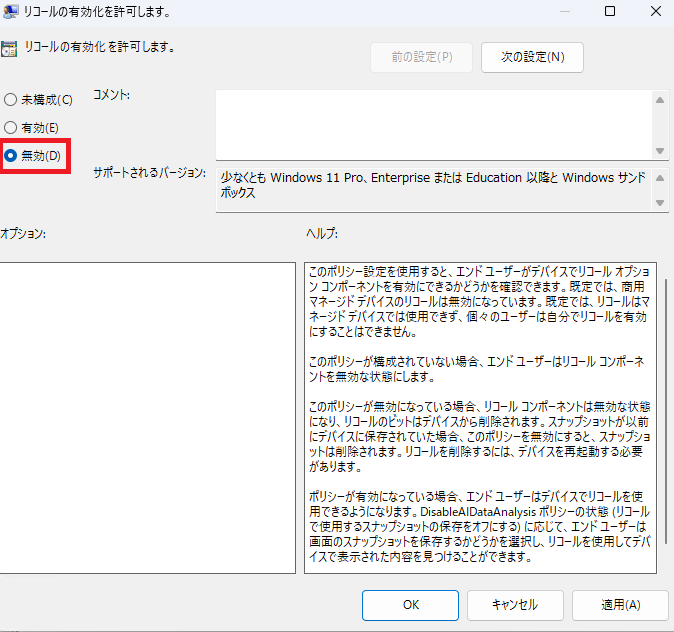The height and width of the screenshot is (632, 674).
Task: Click the policy setting icon beside heading
Action: pyautogui.click(x=9, y=49)
